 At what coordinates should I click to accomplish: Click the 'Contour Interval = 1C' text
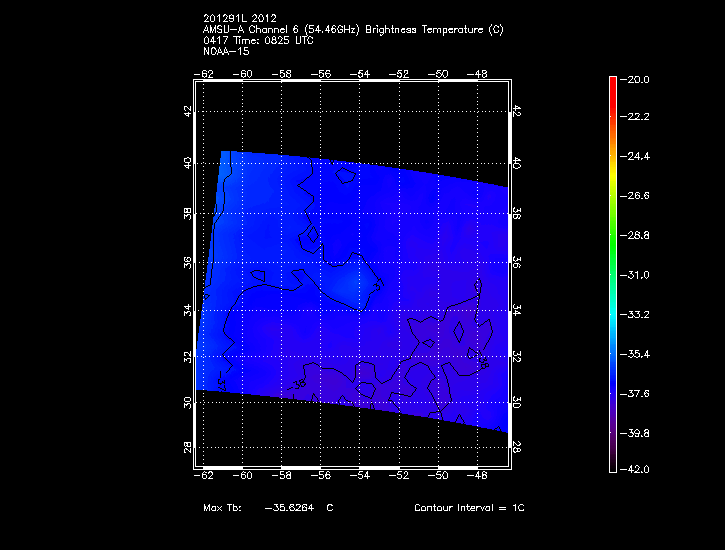469,508
